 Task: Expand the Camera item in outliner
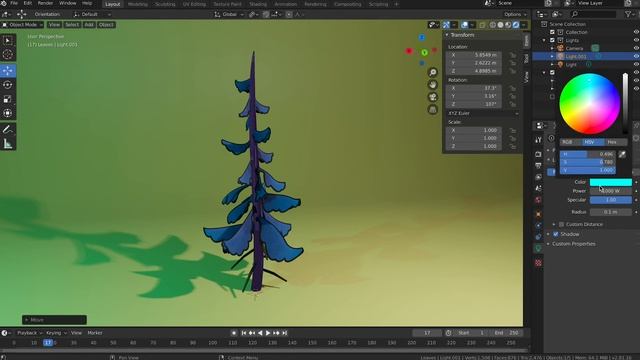pos(552,48)
